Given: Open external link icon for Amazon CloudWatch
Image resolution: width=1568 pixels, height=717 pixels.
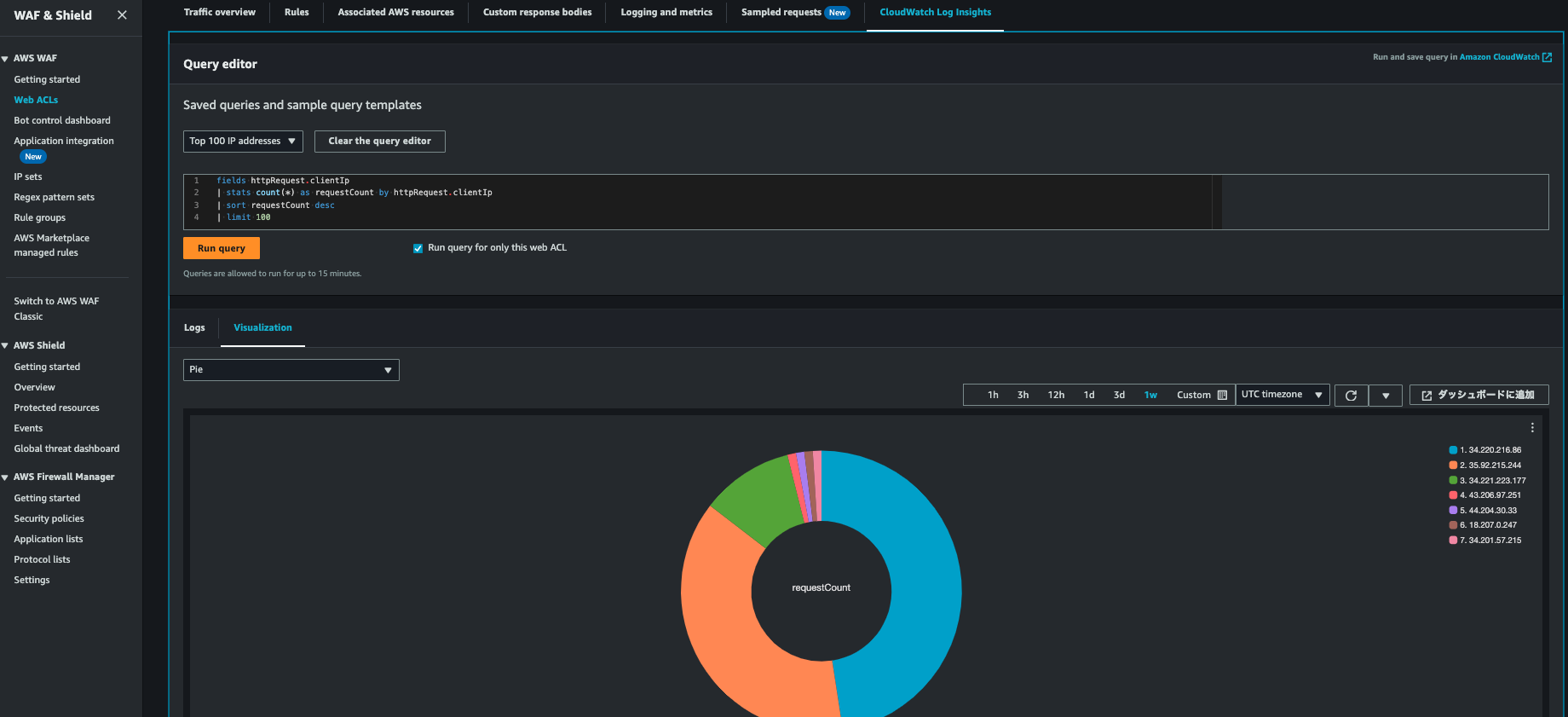Looking at the screenshot, I should click(x=1547, y=57).
